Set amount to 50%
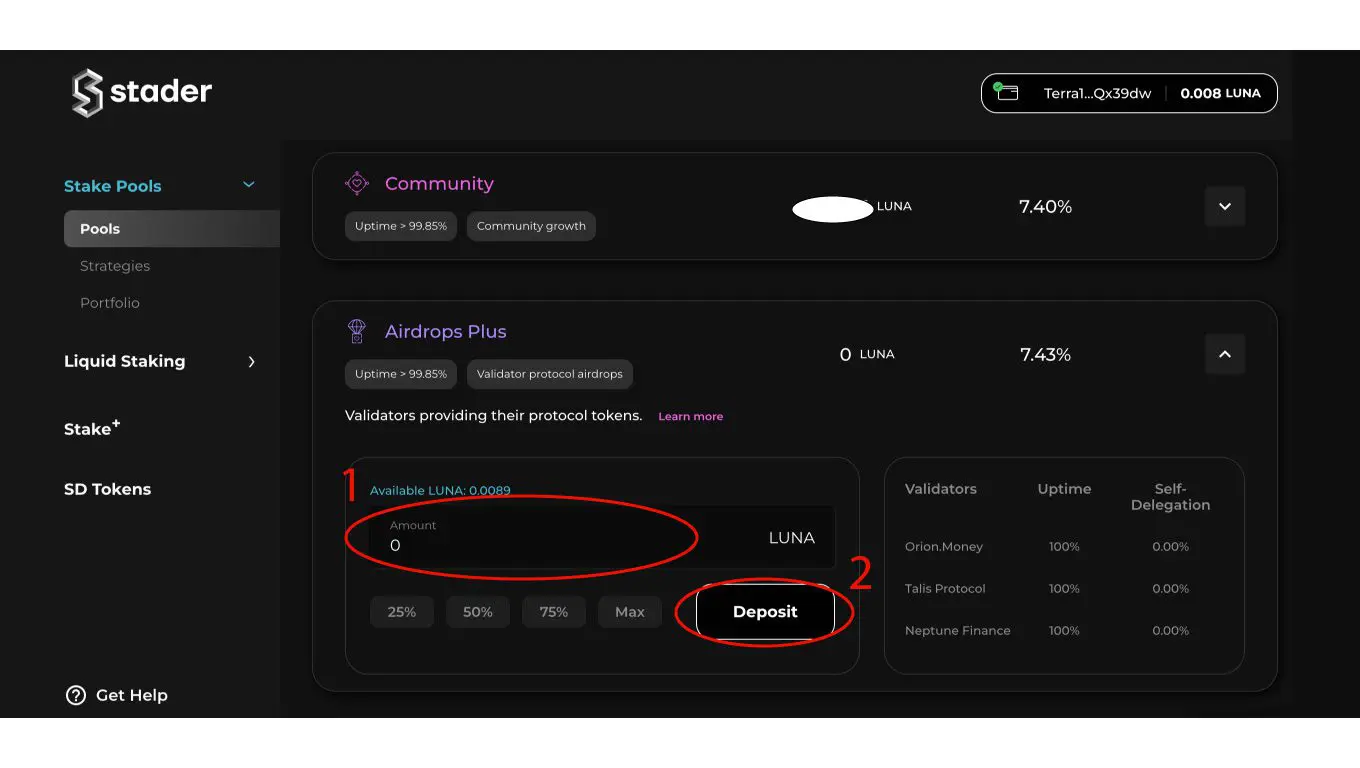The height and width of the screenshot is (768, 1360). coord(478,612)
